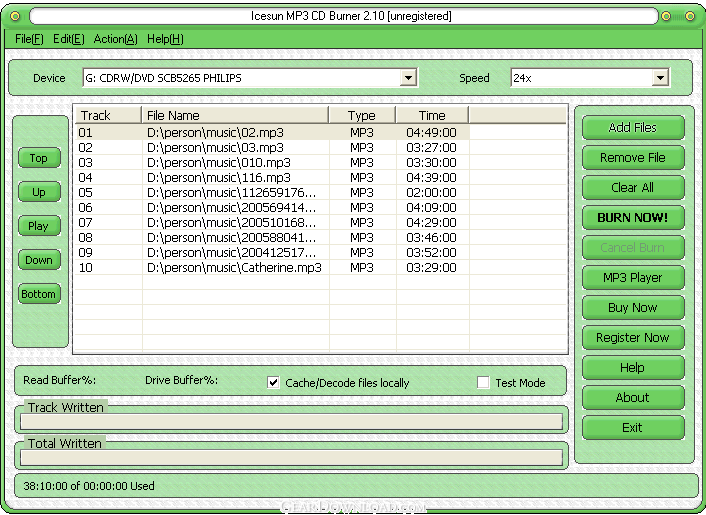Image resolution: width=706 pixels, height=515 pixels.
Task: Select row D:\person\music\200569414...
Action: (x=272, y=208)
